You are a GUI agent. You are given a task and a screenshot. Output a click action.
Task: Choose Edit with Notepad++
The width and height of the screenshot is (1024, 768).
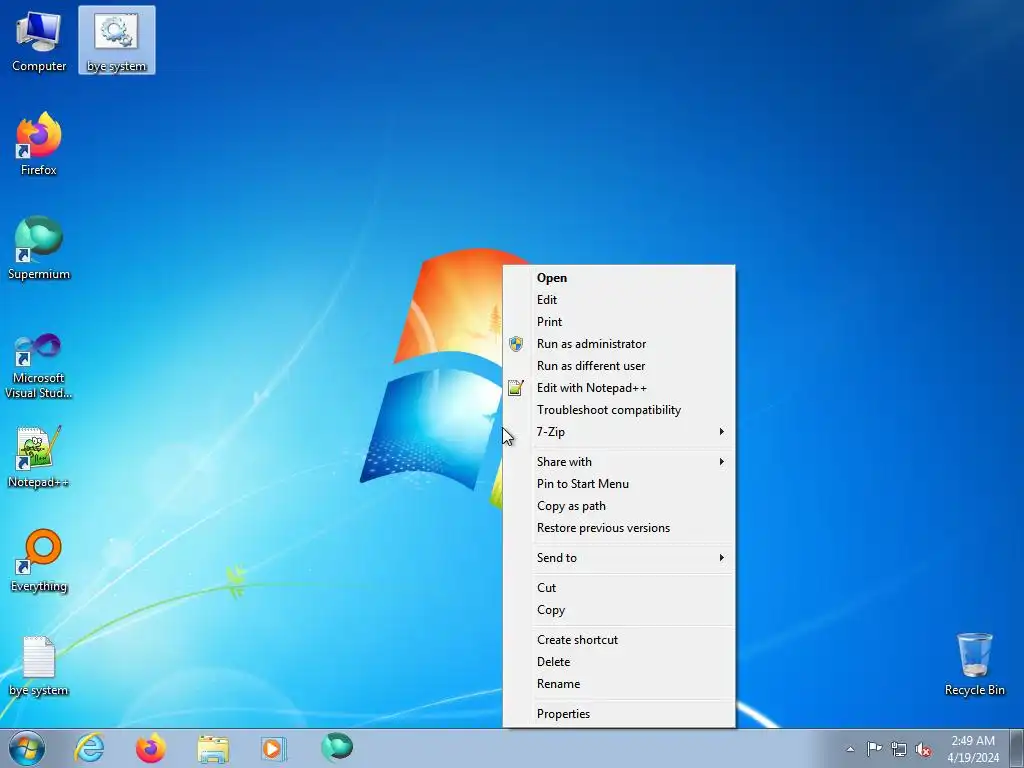pos(618,388)
